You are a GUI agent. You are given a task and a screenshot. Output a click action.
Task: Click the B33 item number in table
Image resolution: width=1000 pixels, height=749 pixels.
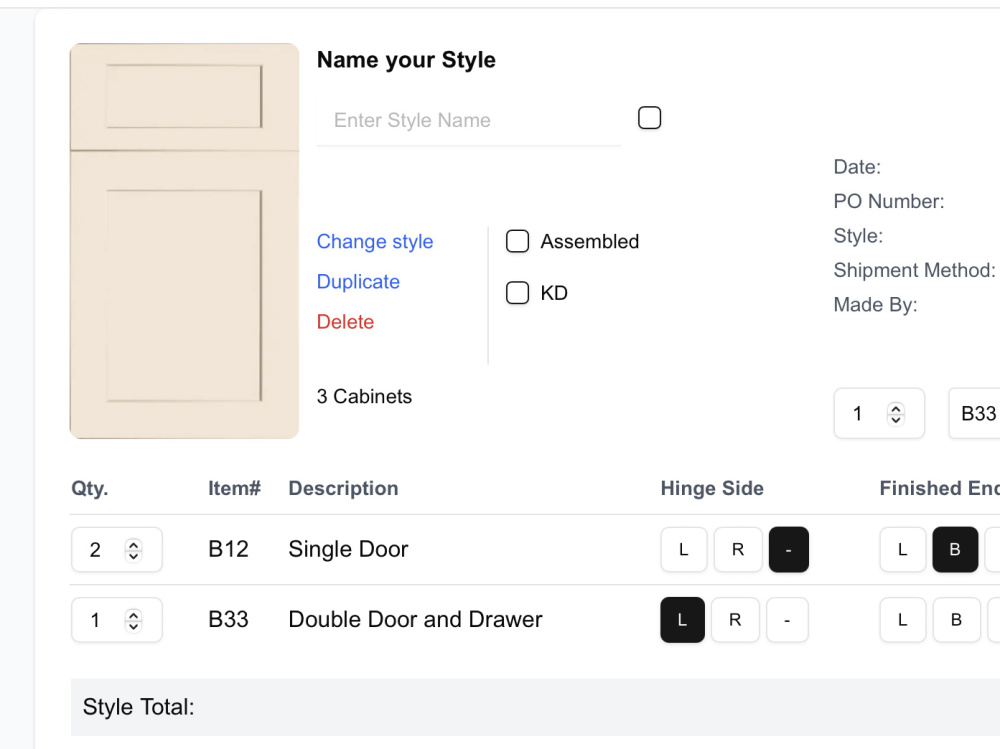228,619
